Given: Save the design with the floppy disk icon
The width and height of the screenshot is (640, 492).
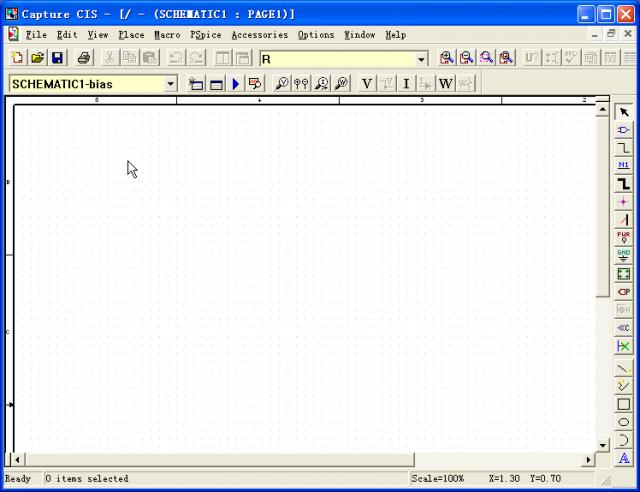Looking at the screenshot, I should click(x=58, y=58).
